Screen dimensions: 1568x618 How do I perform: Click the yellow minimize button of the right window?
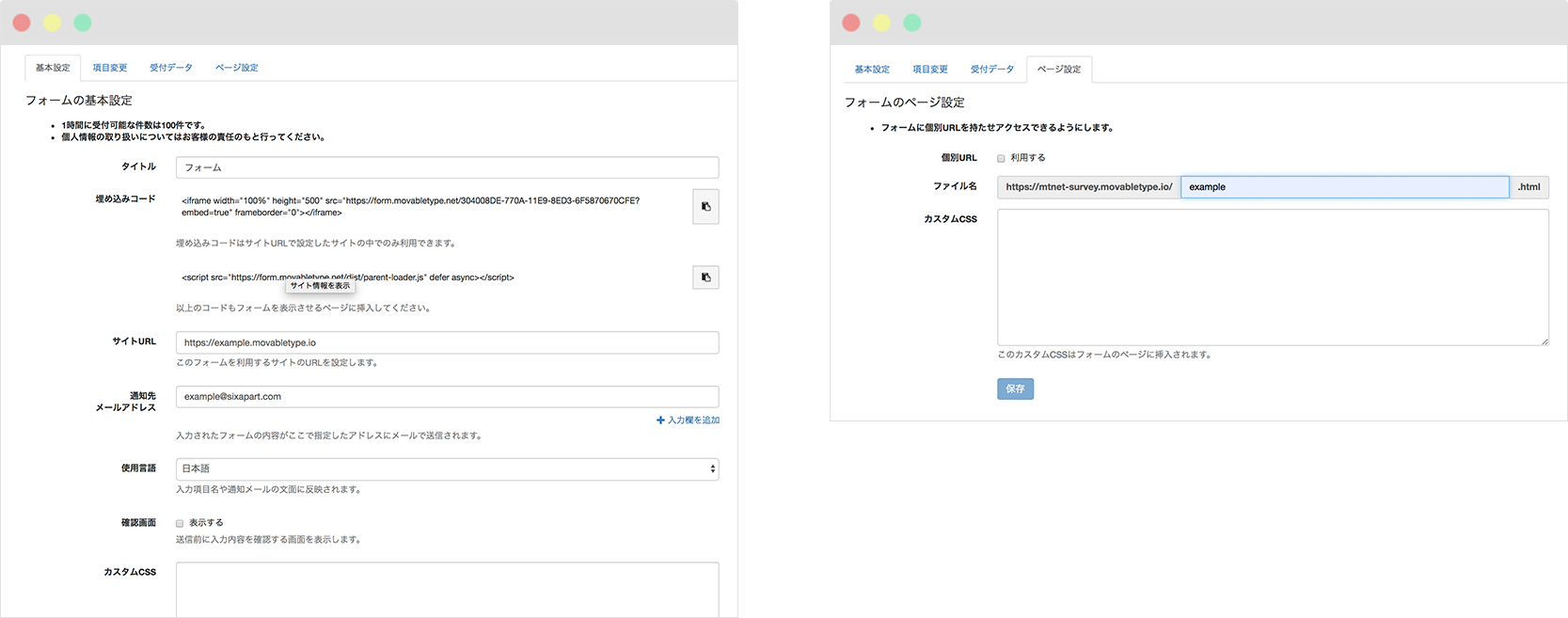[881, 23]
